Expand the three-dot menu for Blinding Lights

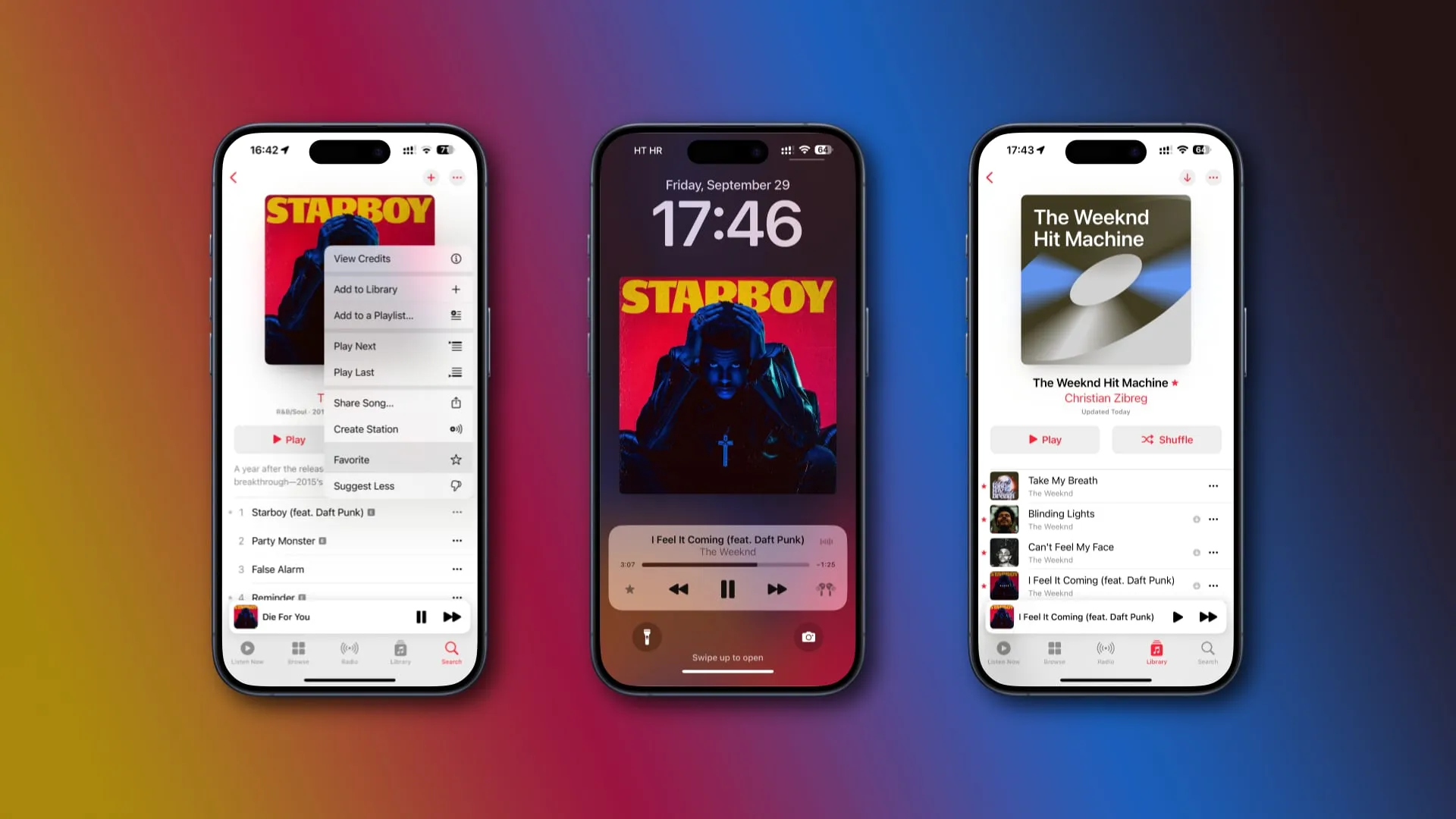pyautogui.click(x=1213, y=518)
